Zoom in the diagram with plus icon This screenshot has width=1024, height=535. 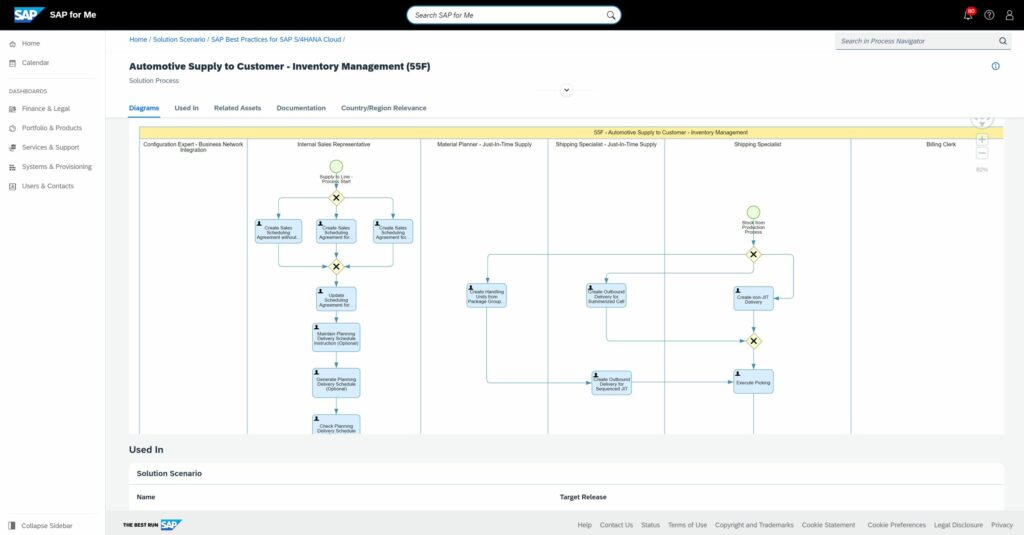[x=982, y=139]
